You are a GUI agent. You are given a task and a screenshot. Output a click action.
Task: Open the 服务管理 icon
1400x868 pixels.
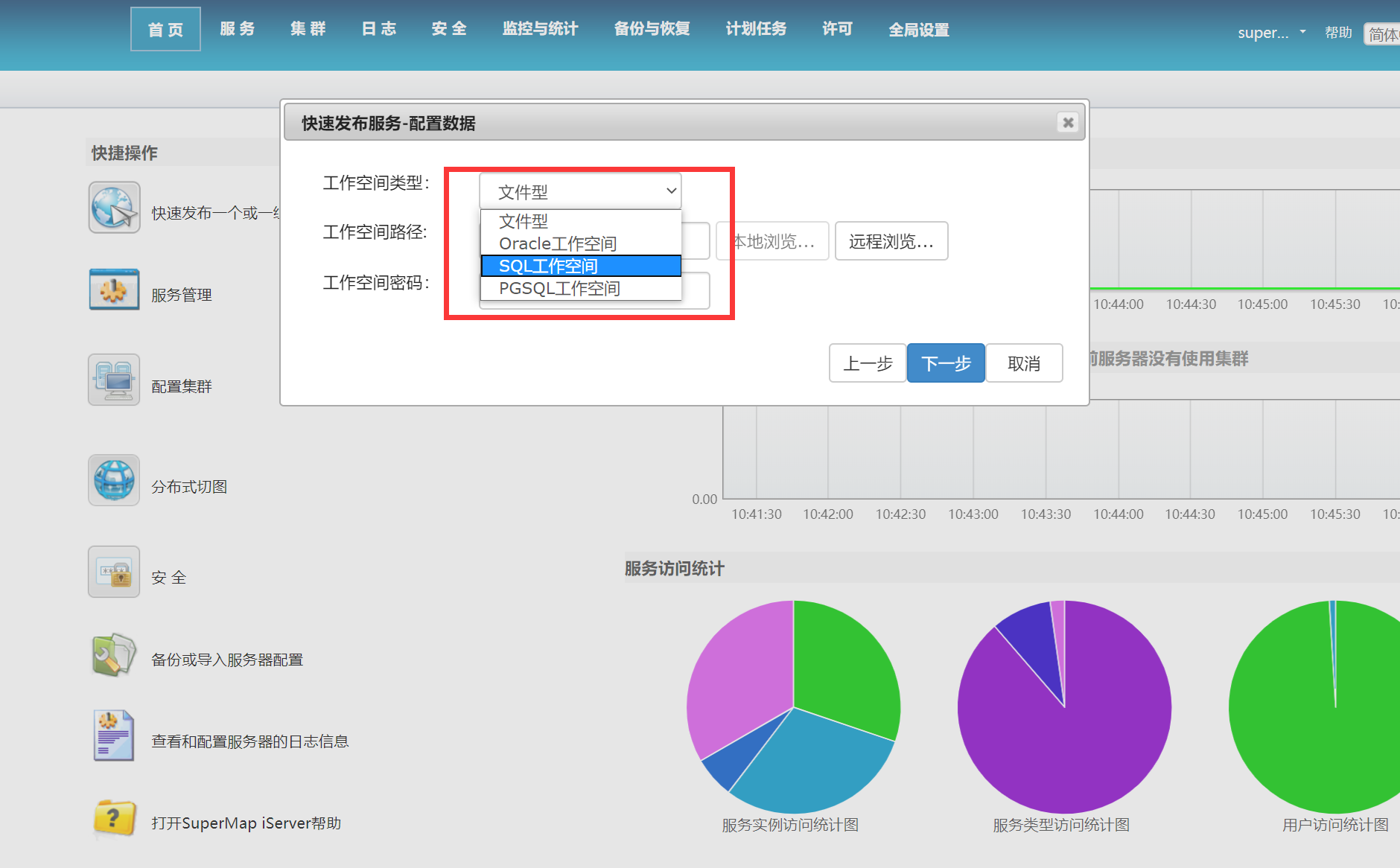click(114, 290)
